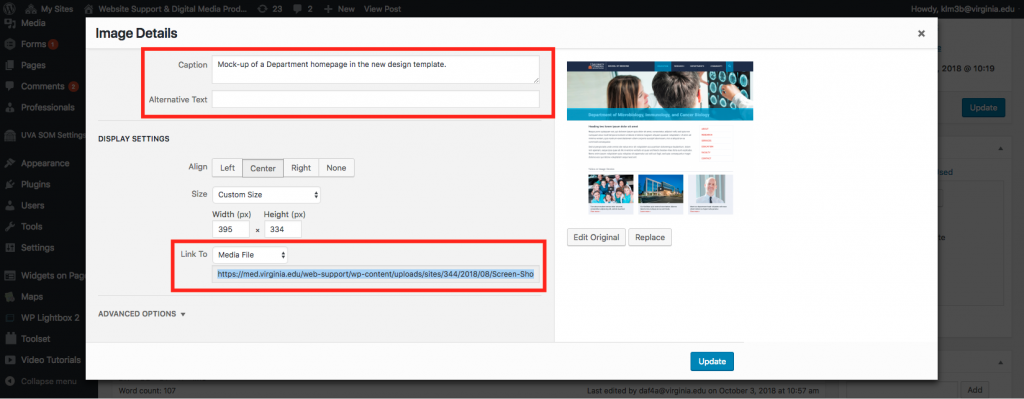Click the Width field showing 395

point(231,229)
